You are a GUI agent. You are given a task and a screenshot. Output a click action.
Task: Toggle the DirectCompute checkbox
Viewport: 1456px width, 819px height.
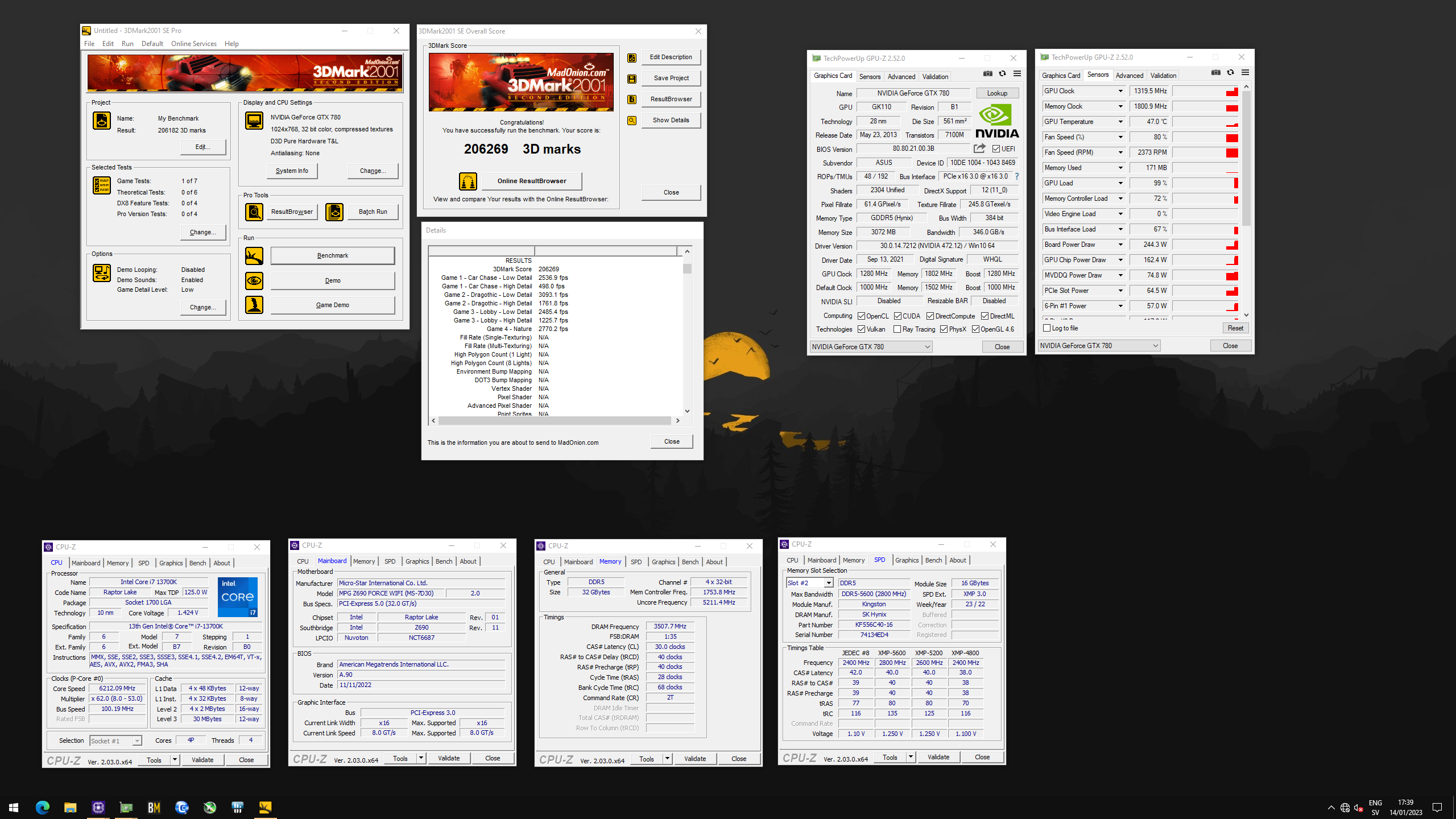pos(930,316)
